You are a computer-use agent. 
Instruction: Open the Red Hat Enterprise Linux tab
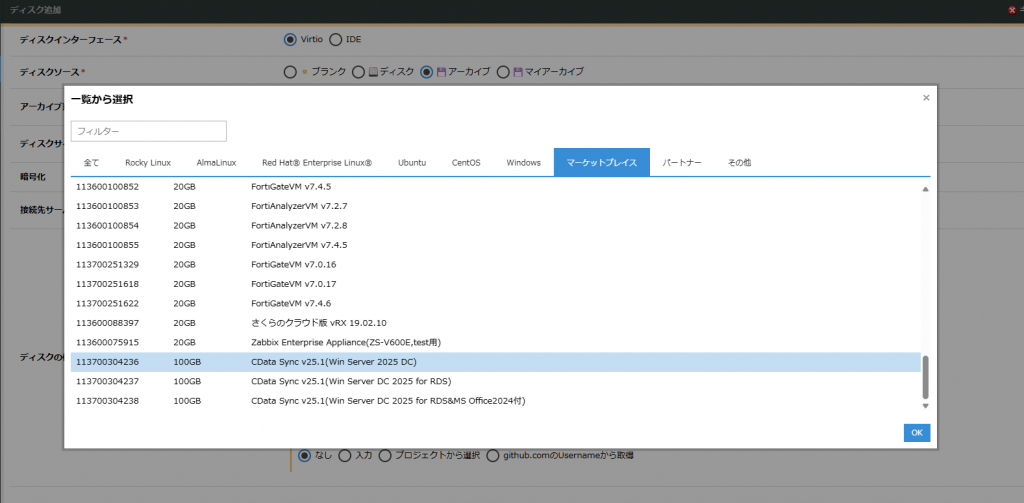point(317,163)
